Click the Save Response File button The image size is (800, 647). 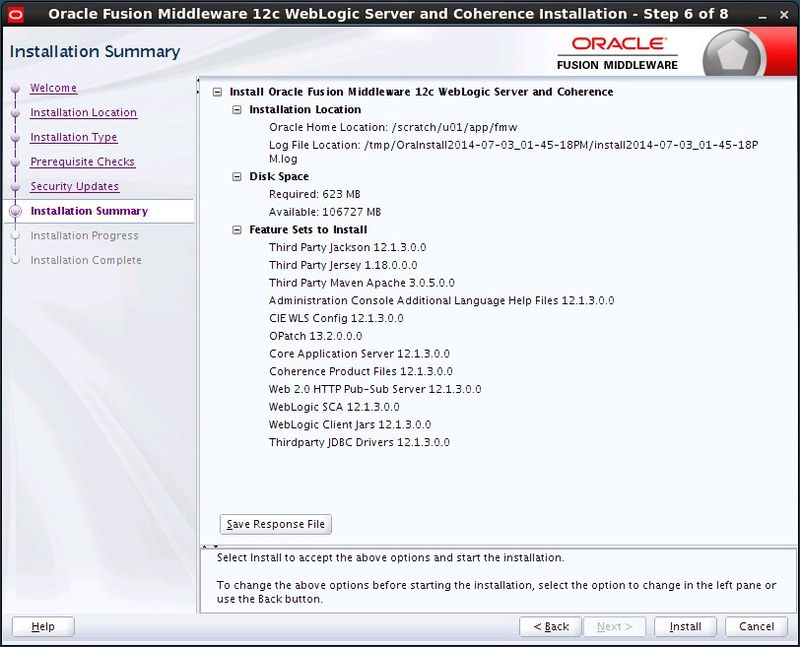pos(276,524)
